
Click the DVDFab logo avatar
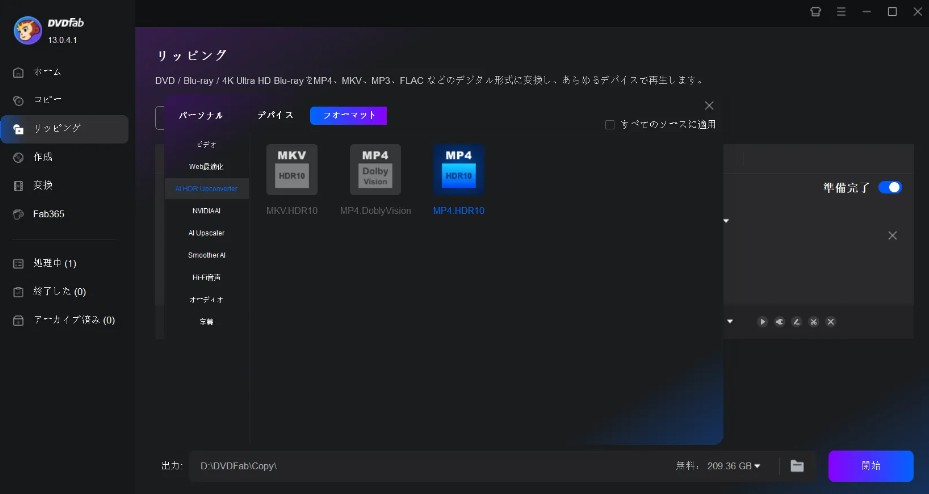coord(28,30)
